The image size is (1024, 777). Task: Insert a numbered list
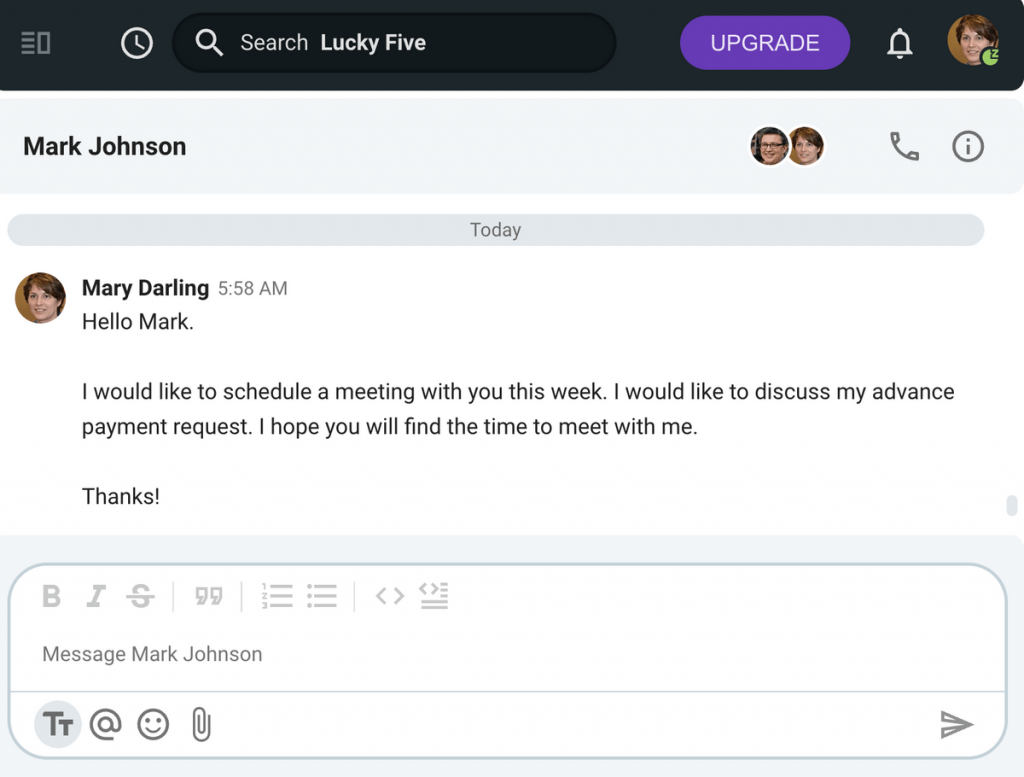click(x=277, y=597)
